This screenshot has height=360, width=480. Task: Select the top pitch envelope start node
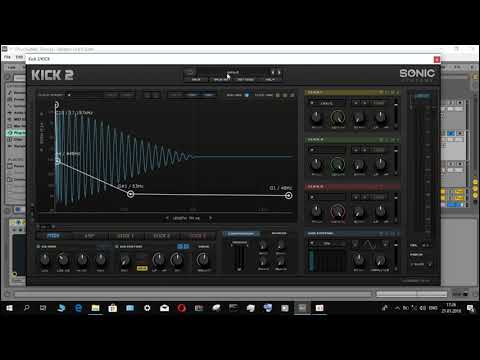pyautogui.click(x=56, y=105)
